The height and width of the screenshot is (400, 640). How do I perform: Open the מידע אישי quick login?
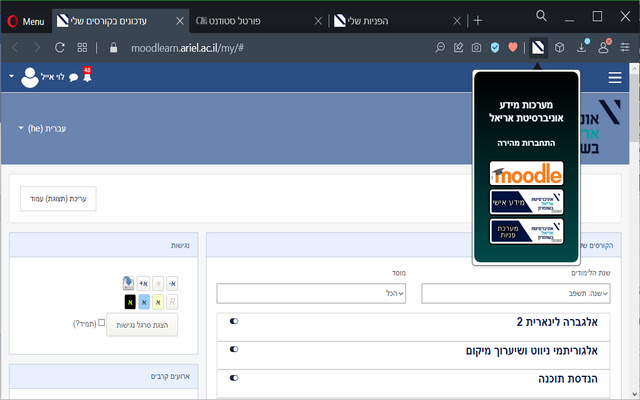[x=527, y=202]
